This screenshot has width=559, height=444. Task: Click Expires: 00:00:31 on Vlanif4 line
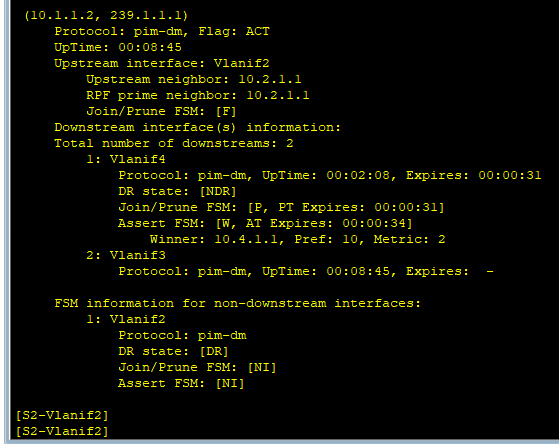click(474, 175)
